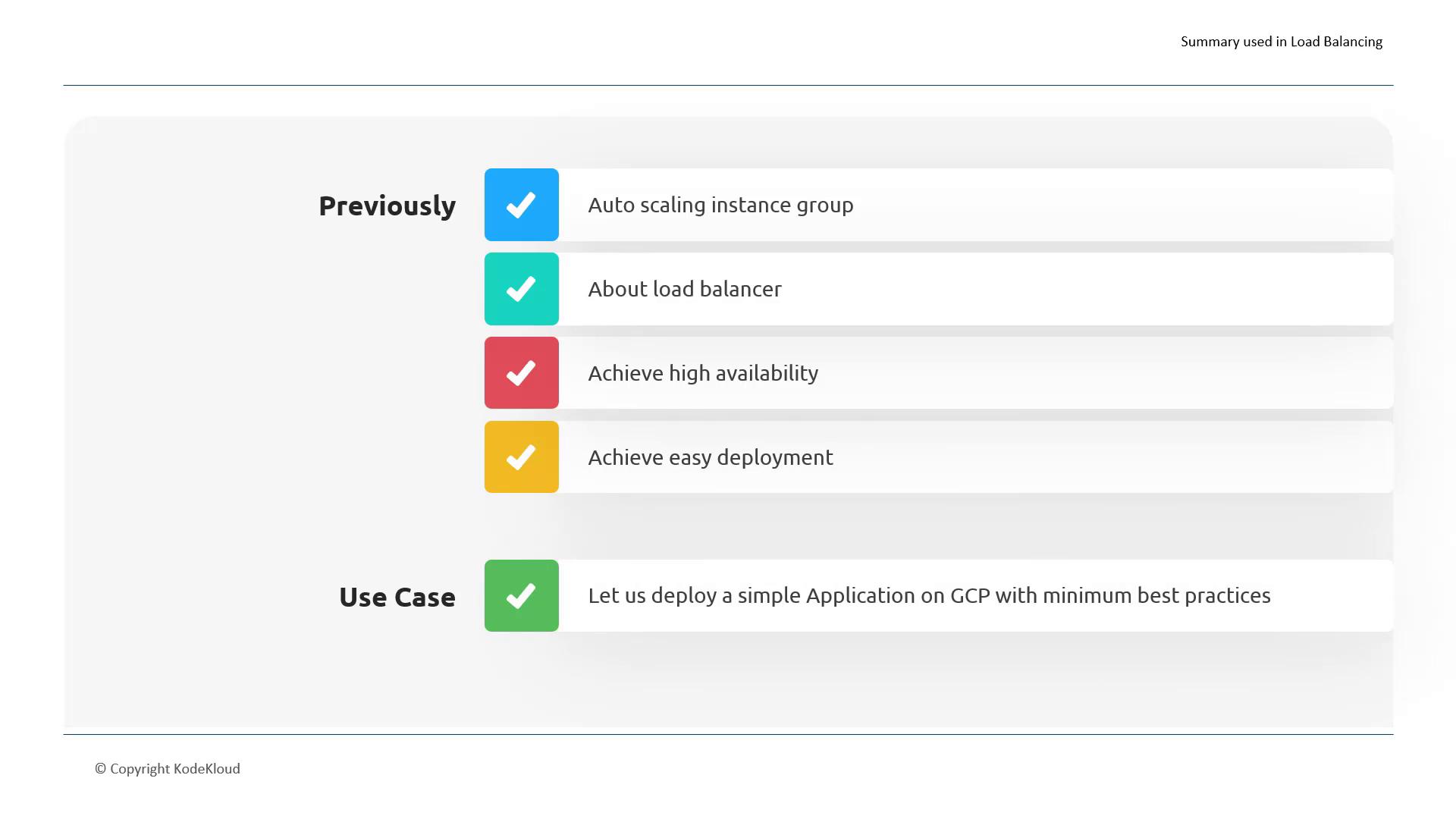
Task: Click the word 'Summary' in the slide header
Action: (1210, 42)
